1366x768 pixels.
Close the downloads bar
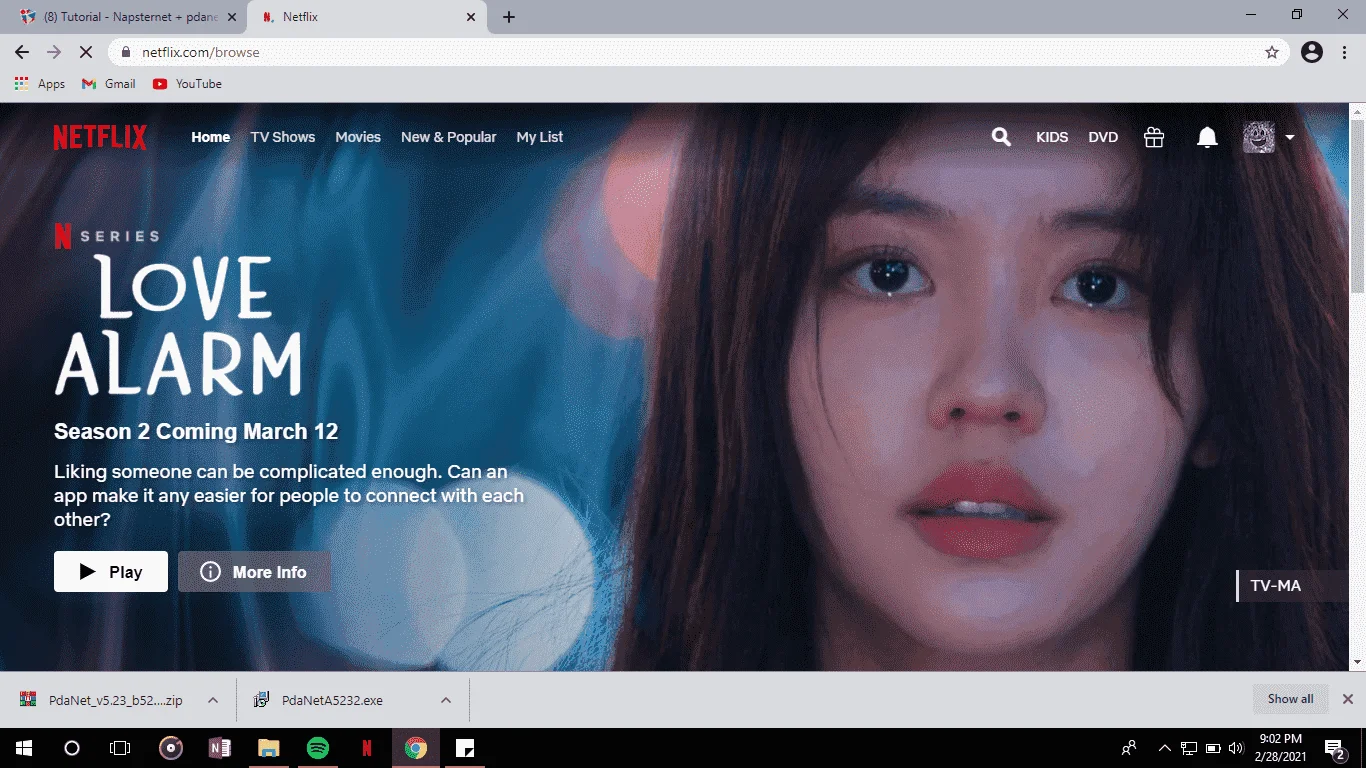(x=1348, y=699)
